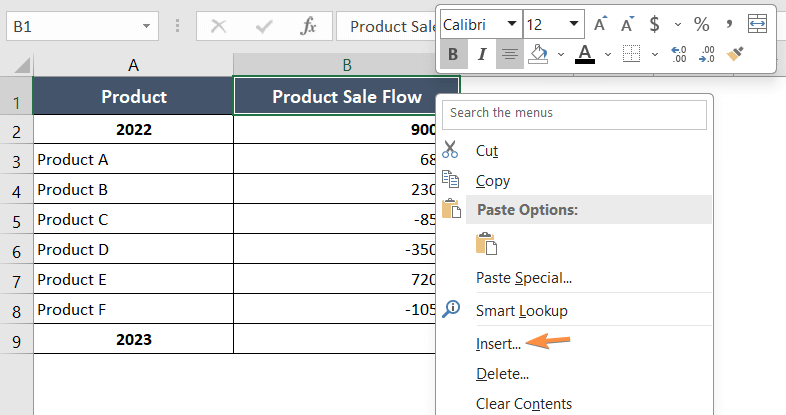Click the Paste Options header icon

(x=451, y=209)
